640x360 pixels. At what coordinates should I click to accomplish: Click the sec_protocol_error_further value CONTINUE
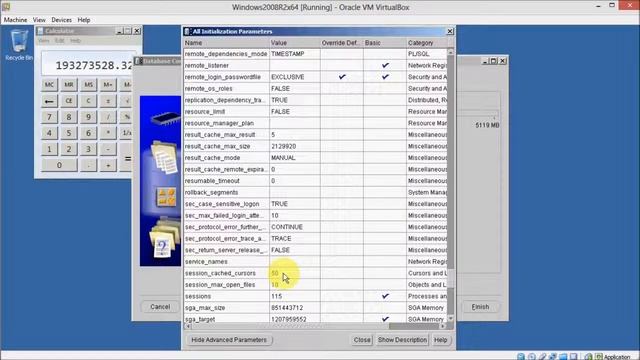click(287, 227)
